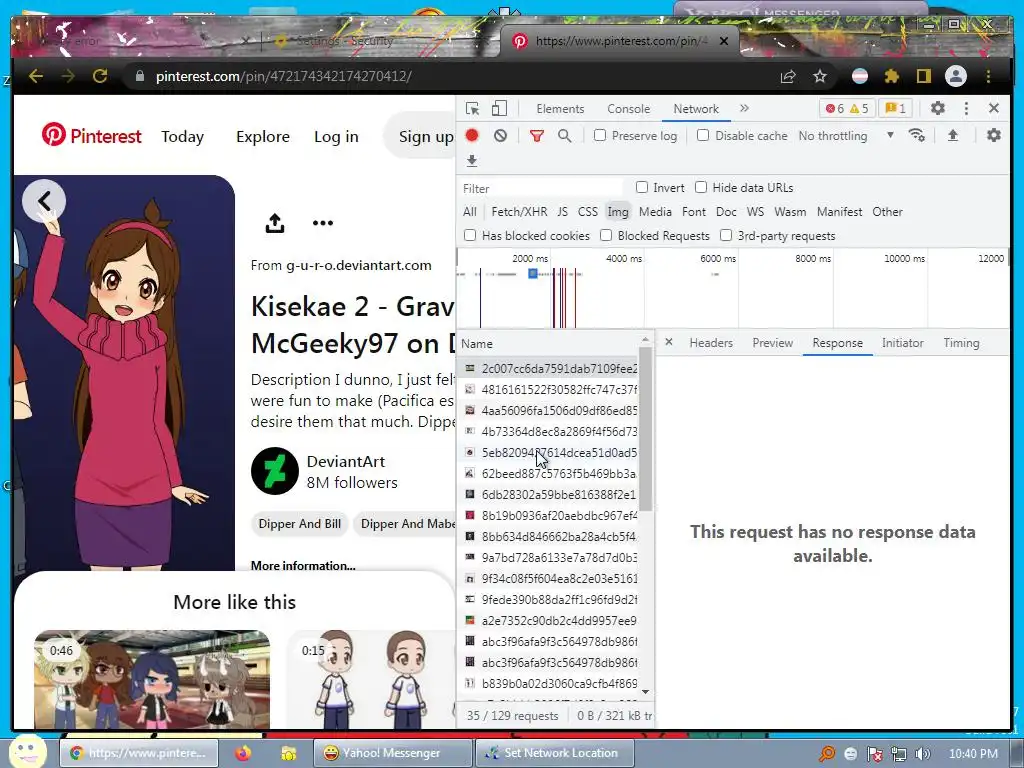Click the export HAR download arrow icon
Viewport: 1024px width, 768px height.
(x=472, y=160)
